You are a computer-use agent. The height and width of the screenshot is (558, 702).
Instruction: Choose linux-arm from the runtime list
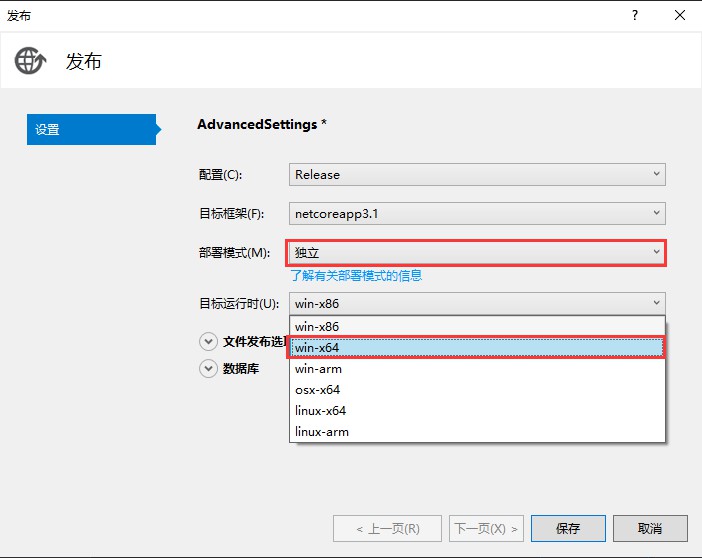click(x=477, y=432)
